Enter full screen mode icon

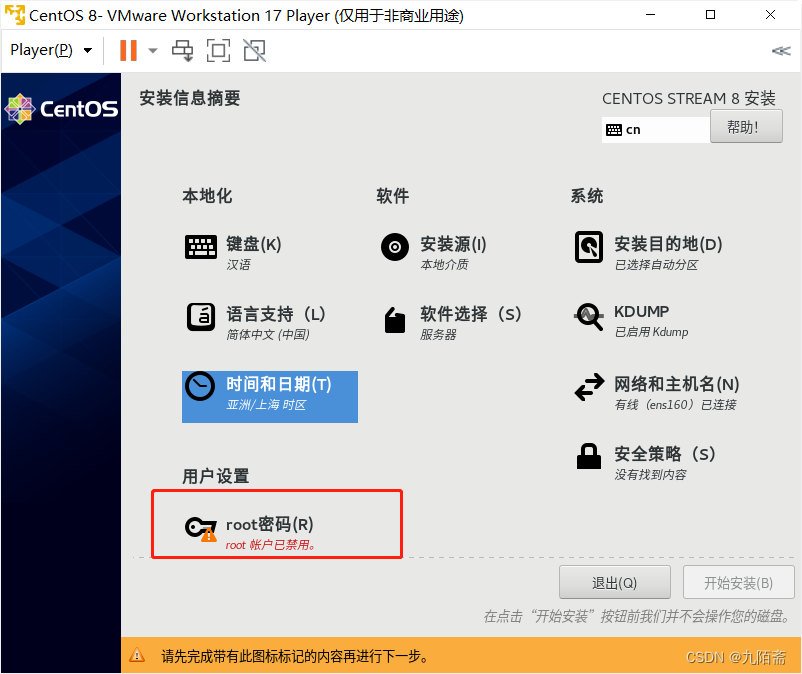(x=218, y=51)
